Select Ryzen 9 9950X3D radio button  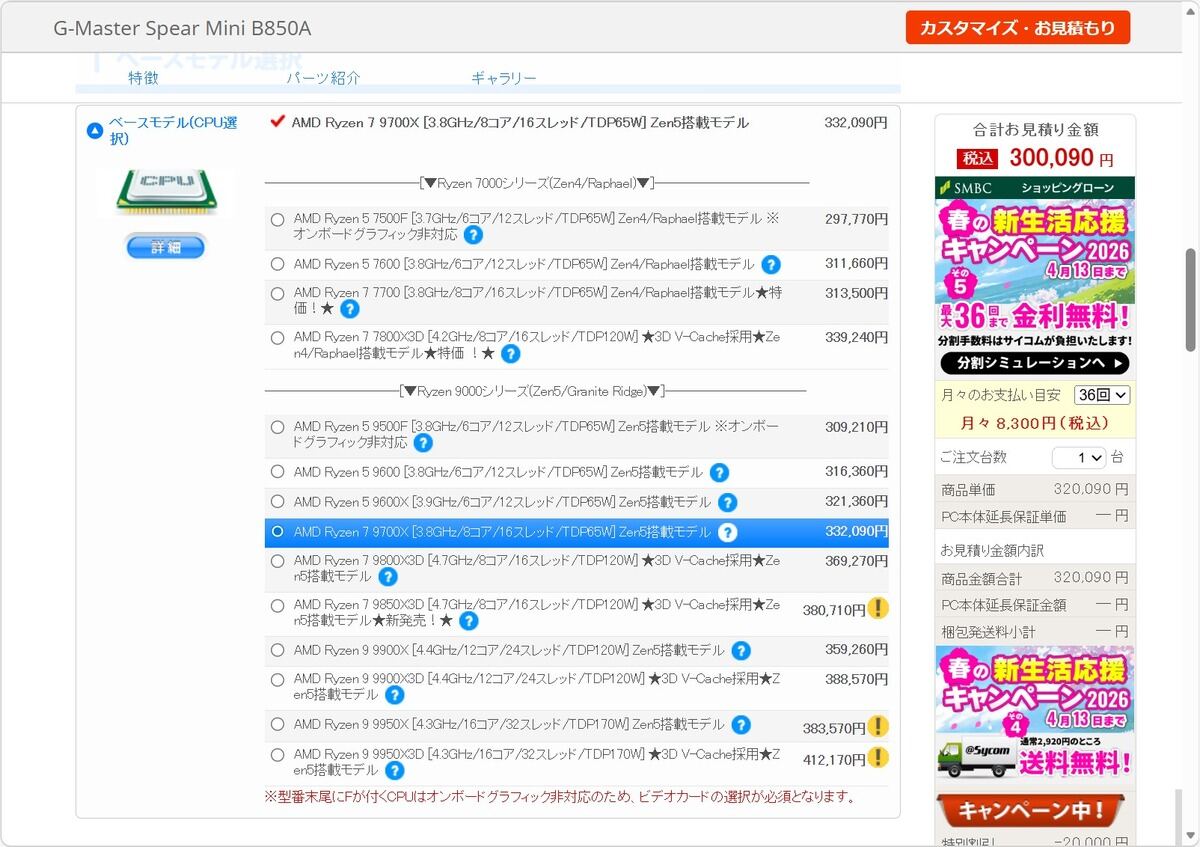pyautogui.click(x=278, y=755)
